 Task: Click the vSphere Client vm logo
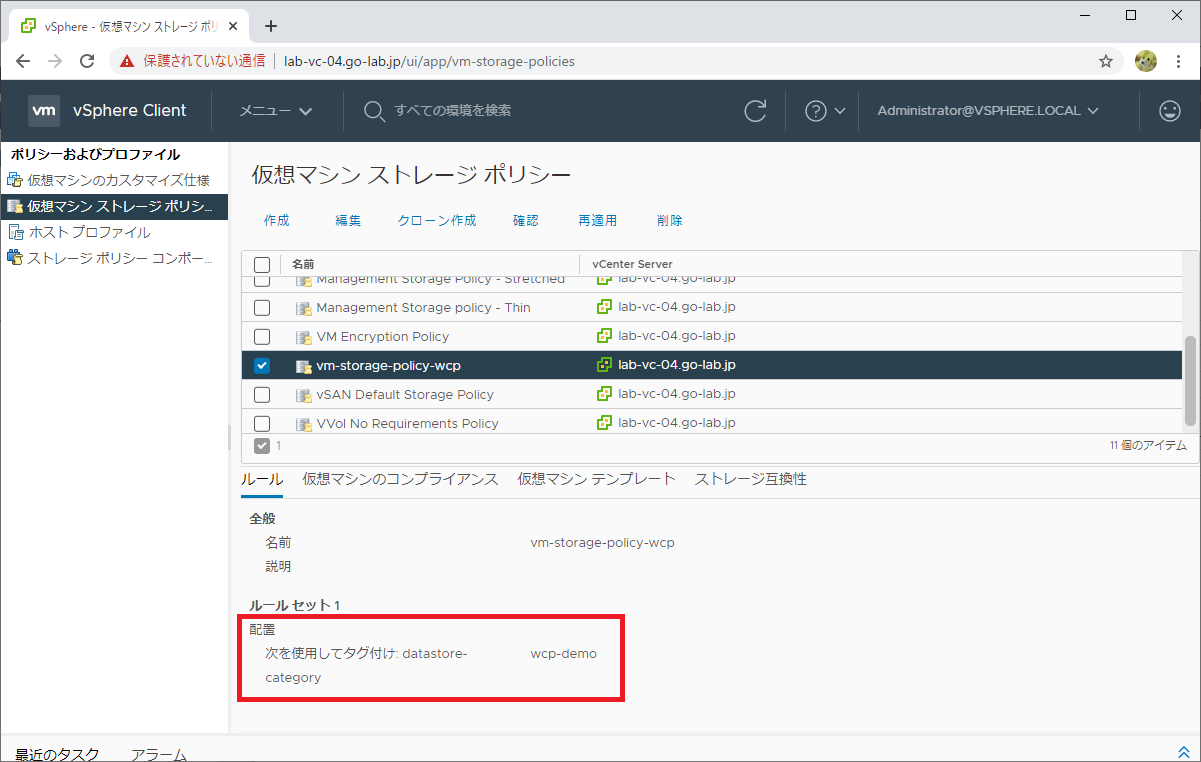44,111
